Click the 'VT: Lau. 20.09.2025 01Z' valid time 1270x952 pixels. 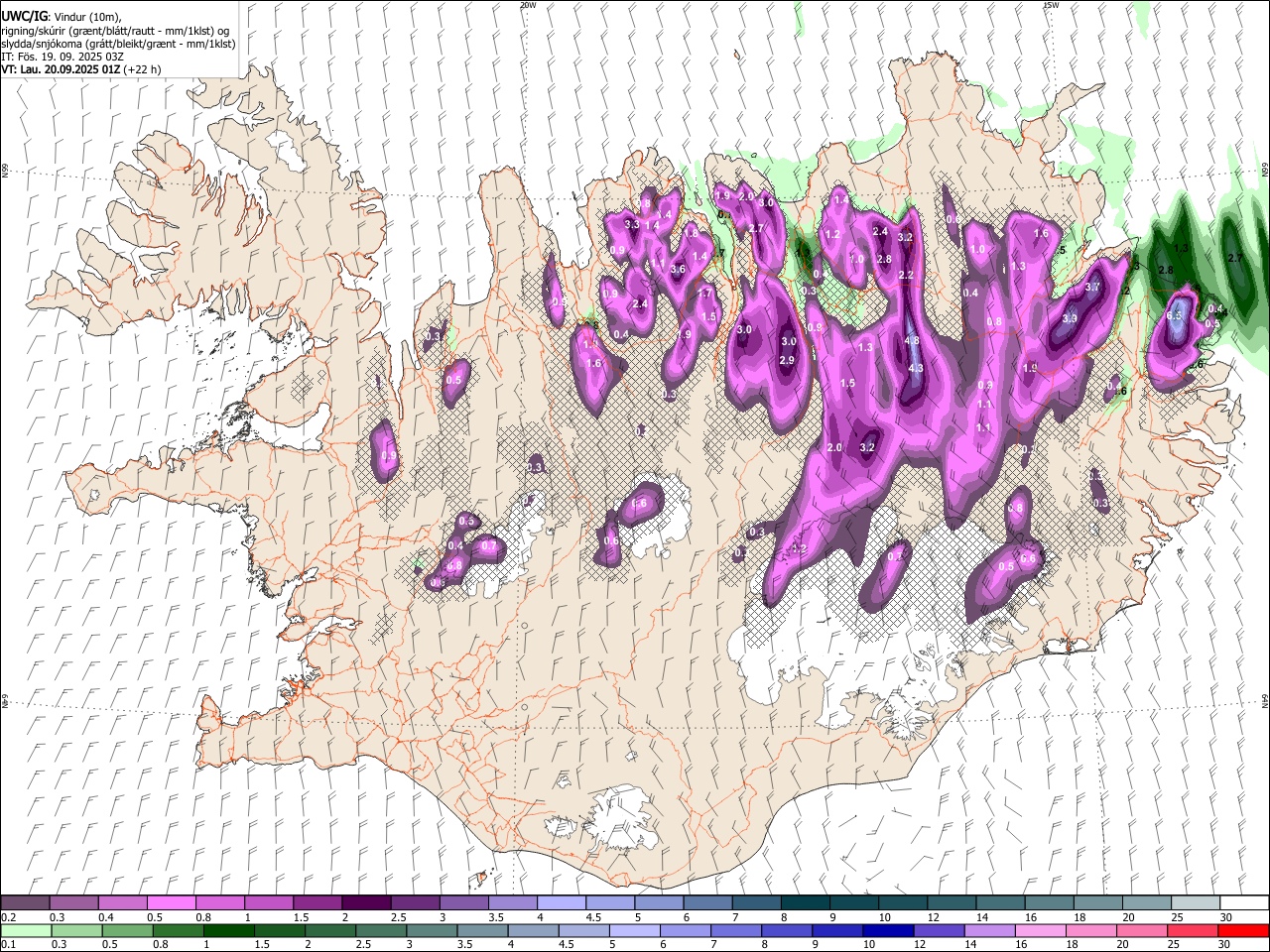point(61,69)
